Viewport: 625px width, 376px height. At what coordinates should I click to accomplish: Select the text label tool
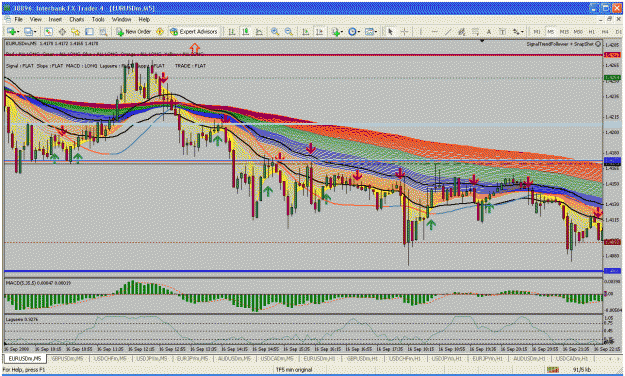(502, 31)
